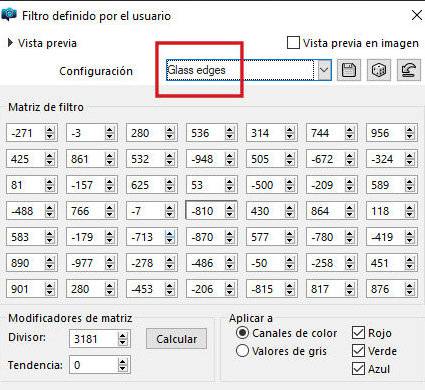Click the up arrow beside -278
This screenshot has width=425, height=390.
click(x=170, y=260)
